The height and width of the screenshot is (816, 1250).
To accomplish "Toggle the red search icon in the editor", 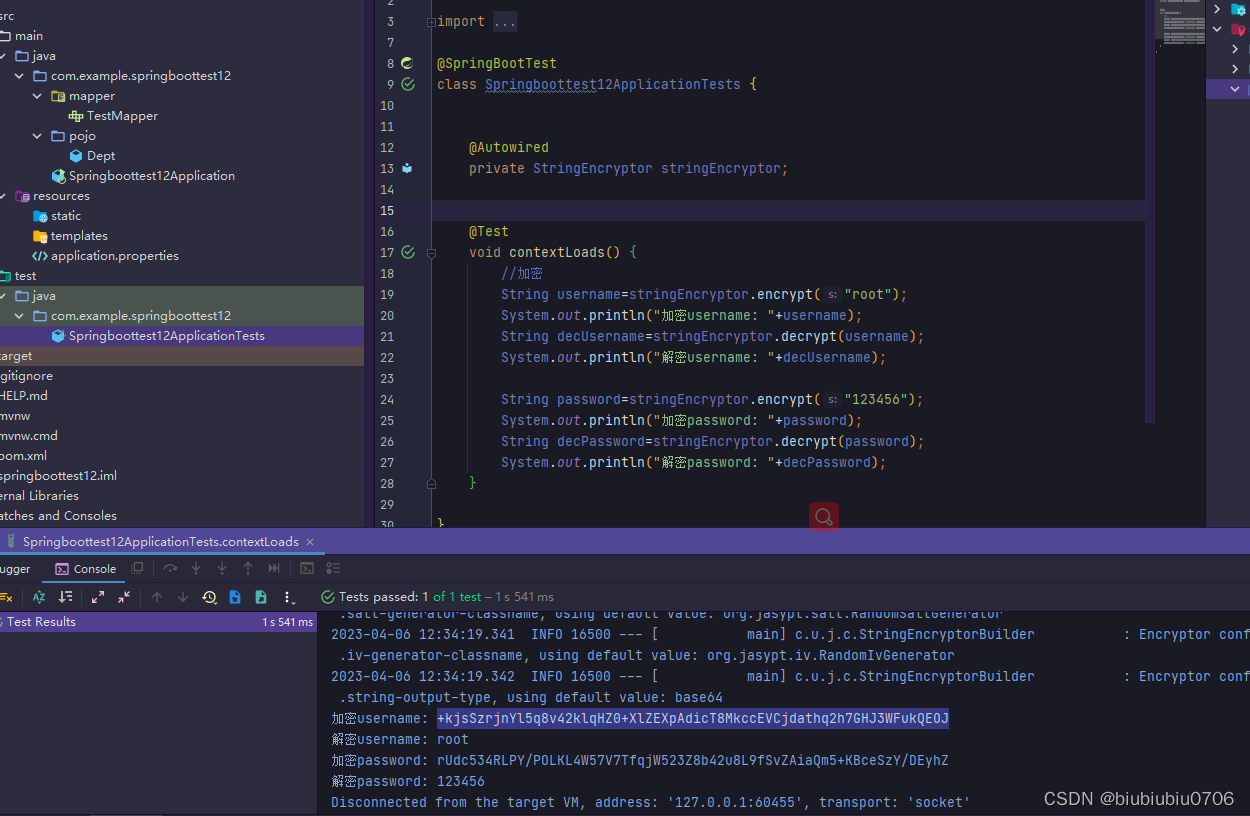I will pyautogui.click(x=822, y=516).
